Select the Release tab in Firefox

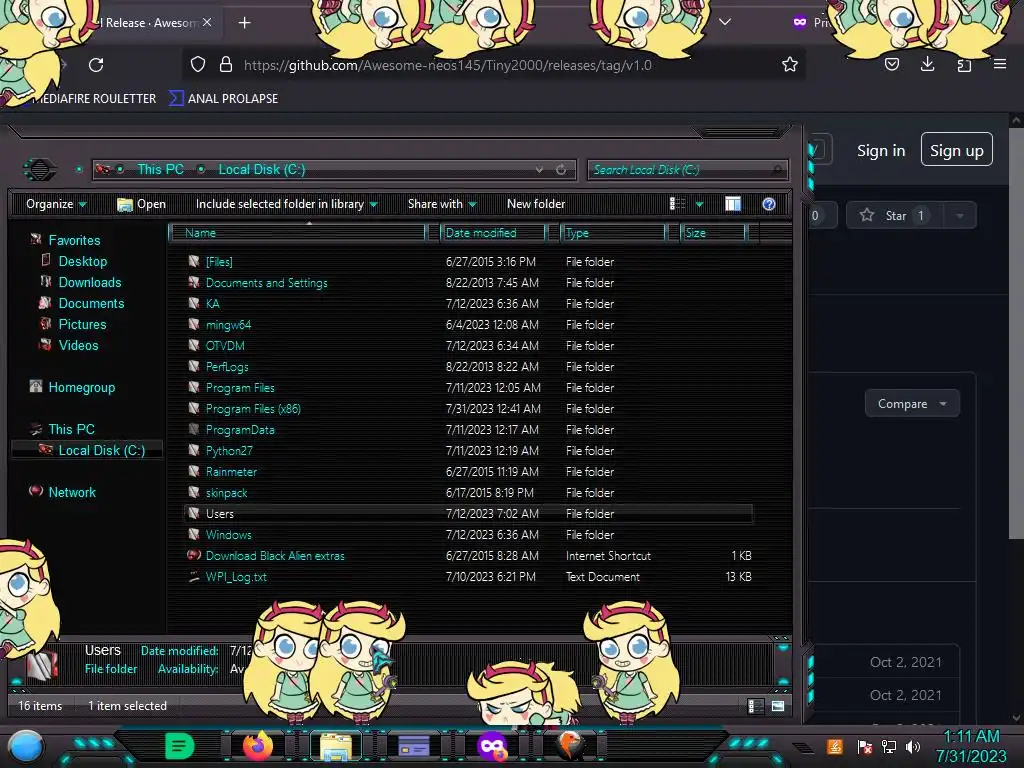[x=149, y=23]
